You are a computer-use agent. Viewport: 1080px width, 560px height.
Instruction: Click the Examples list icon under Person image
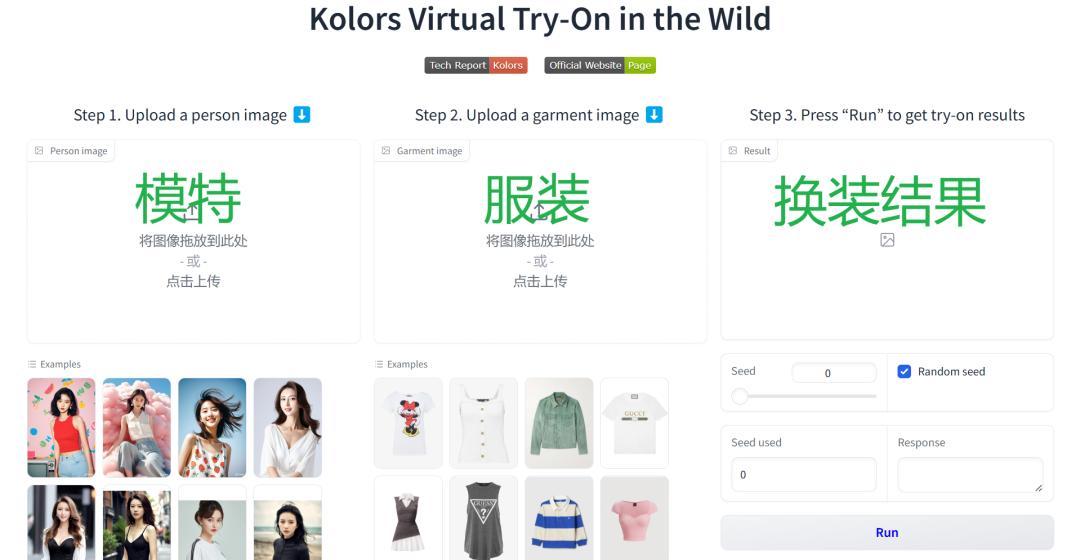coord(32,364)
